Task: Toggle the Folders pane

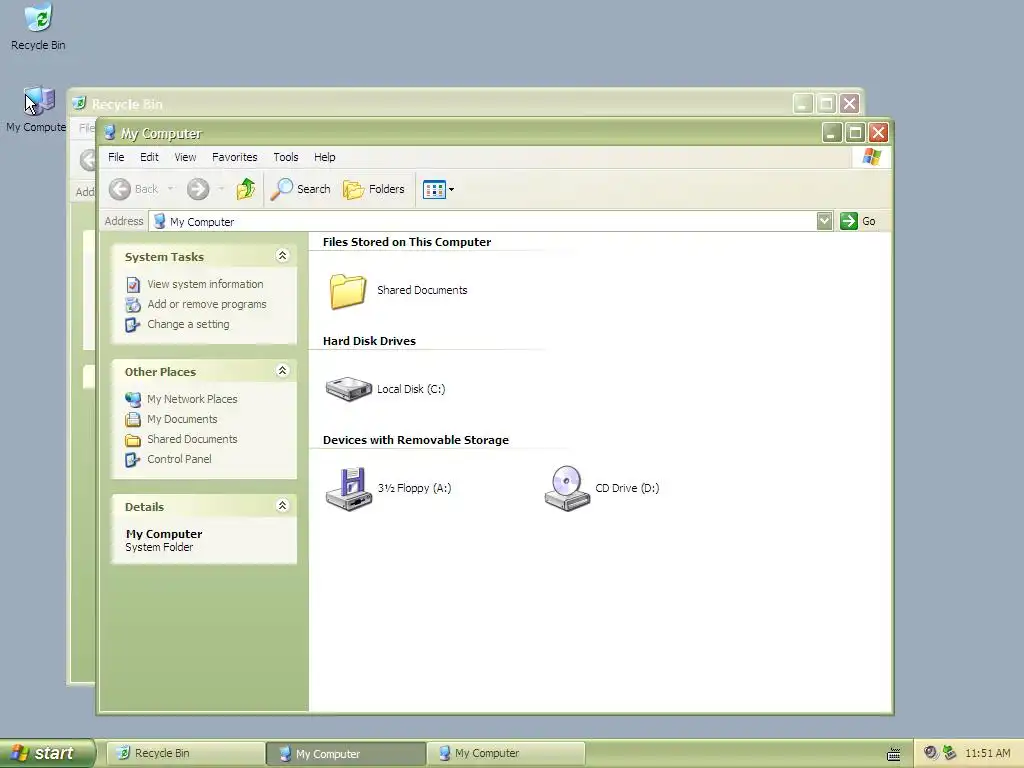Action: 374,189
